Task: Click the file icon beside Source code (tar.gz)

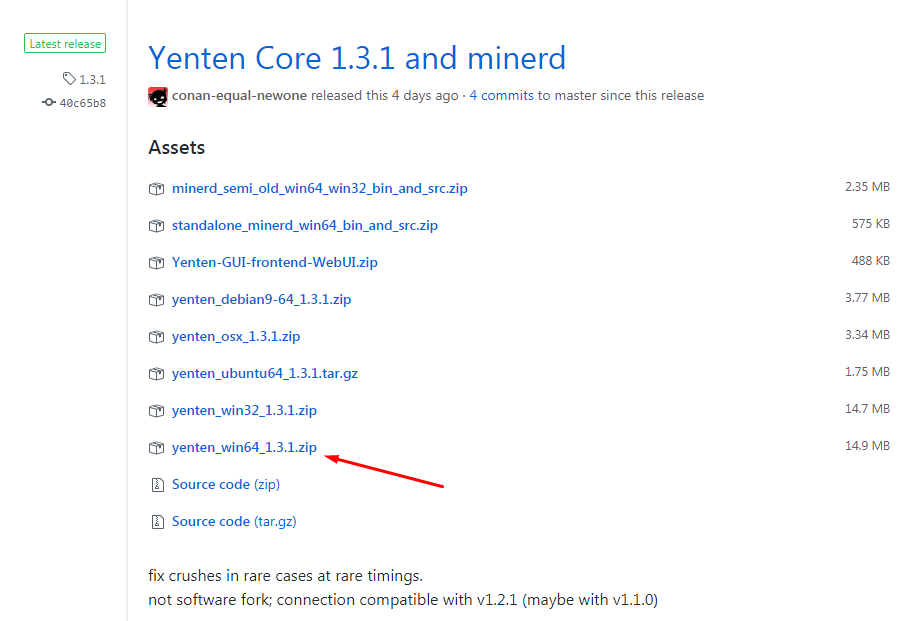Action: [x=157, y=521]
